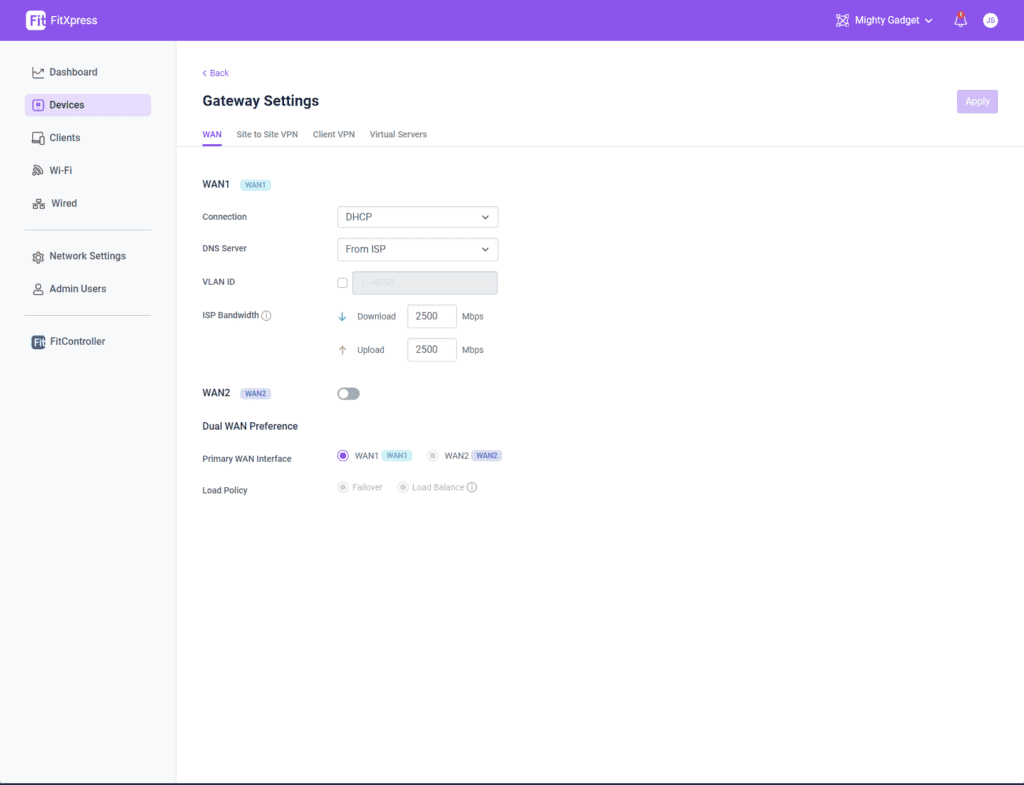Click the FitXpress logo icon
1024x785 pixels.
tap(36, 20)
